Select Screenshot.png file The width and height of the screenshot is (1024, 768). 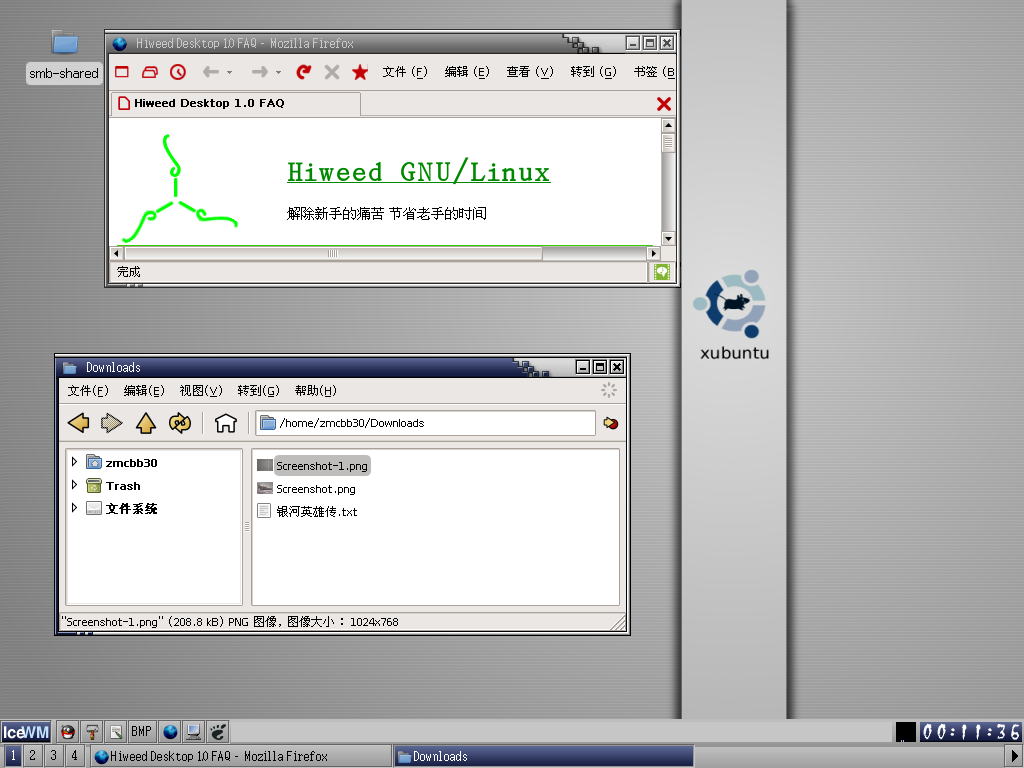tap(307, 488)
